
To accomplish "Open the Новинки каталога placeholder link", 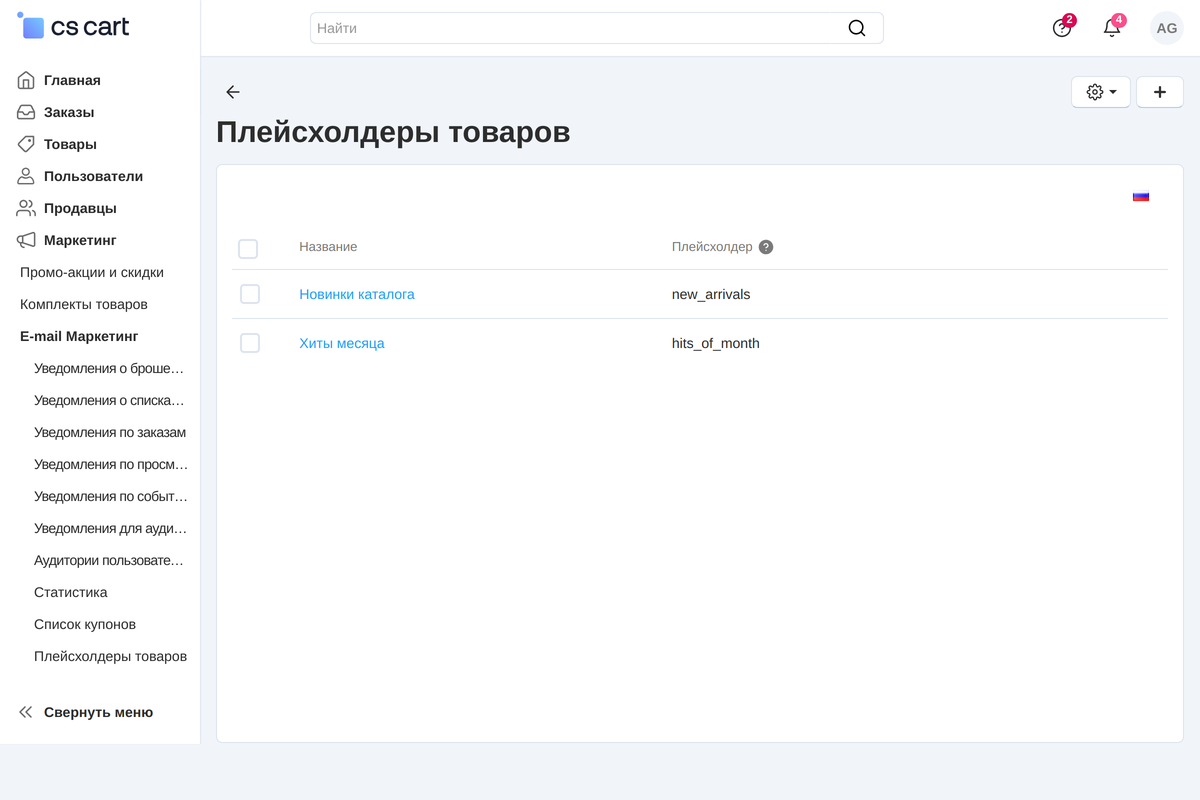I will pos(357,294).
